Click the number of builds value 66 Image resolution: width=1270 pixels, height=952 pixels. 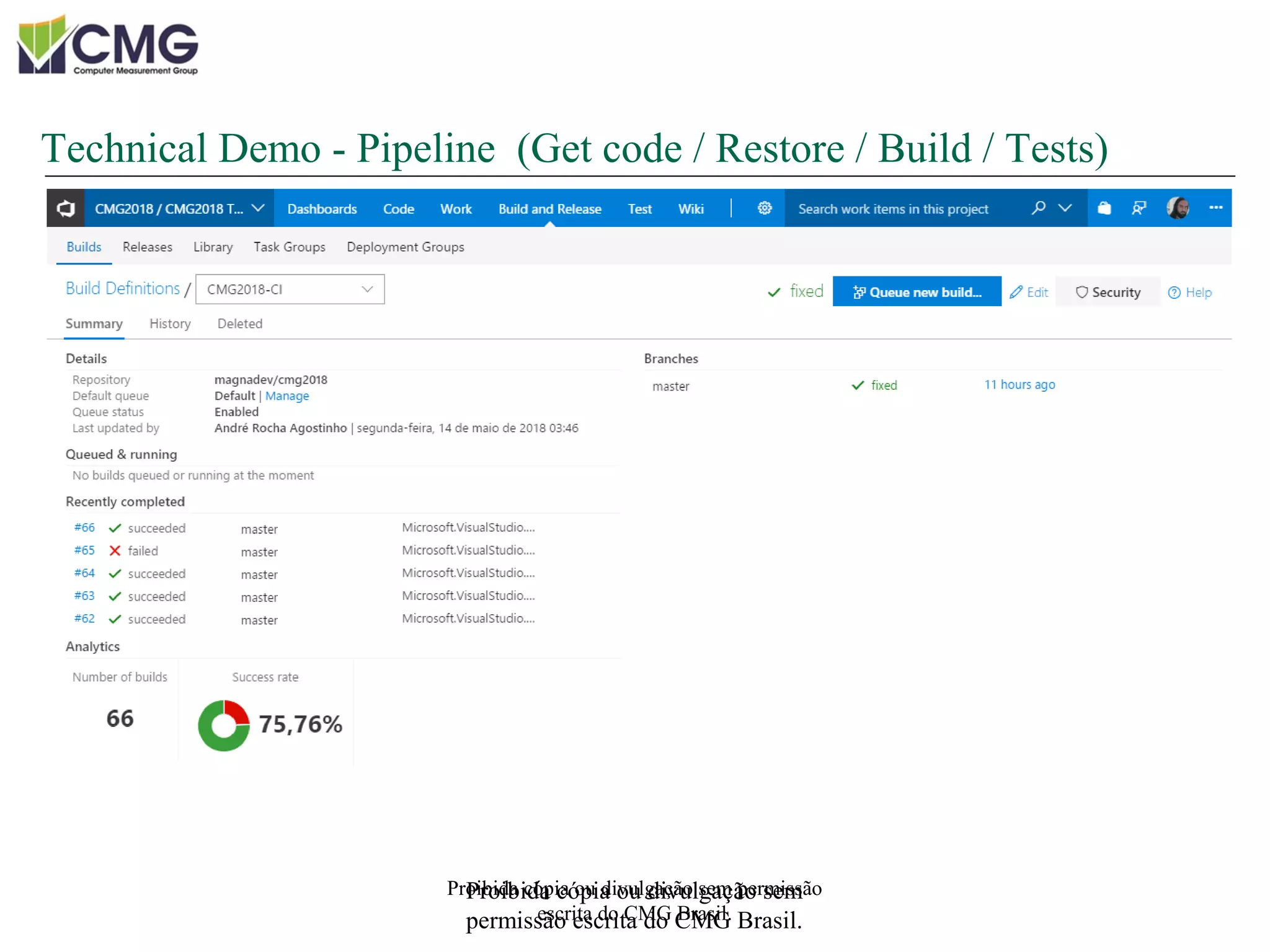pos(120,718)
